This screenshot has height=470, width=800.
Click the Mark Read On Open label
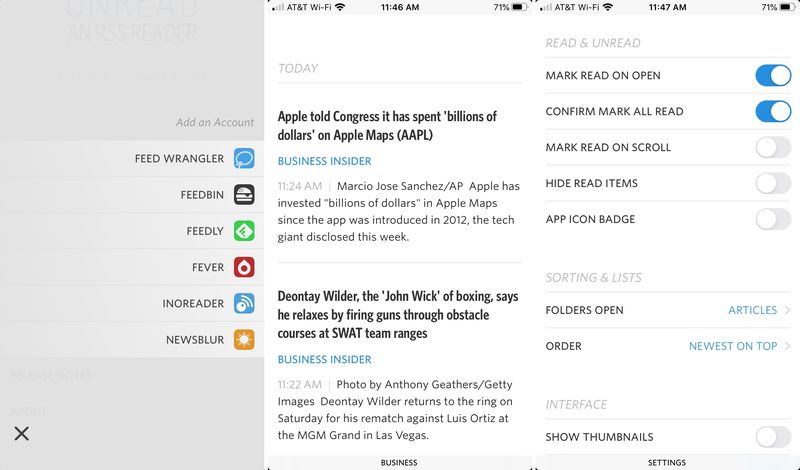603,76
